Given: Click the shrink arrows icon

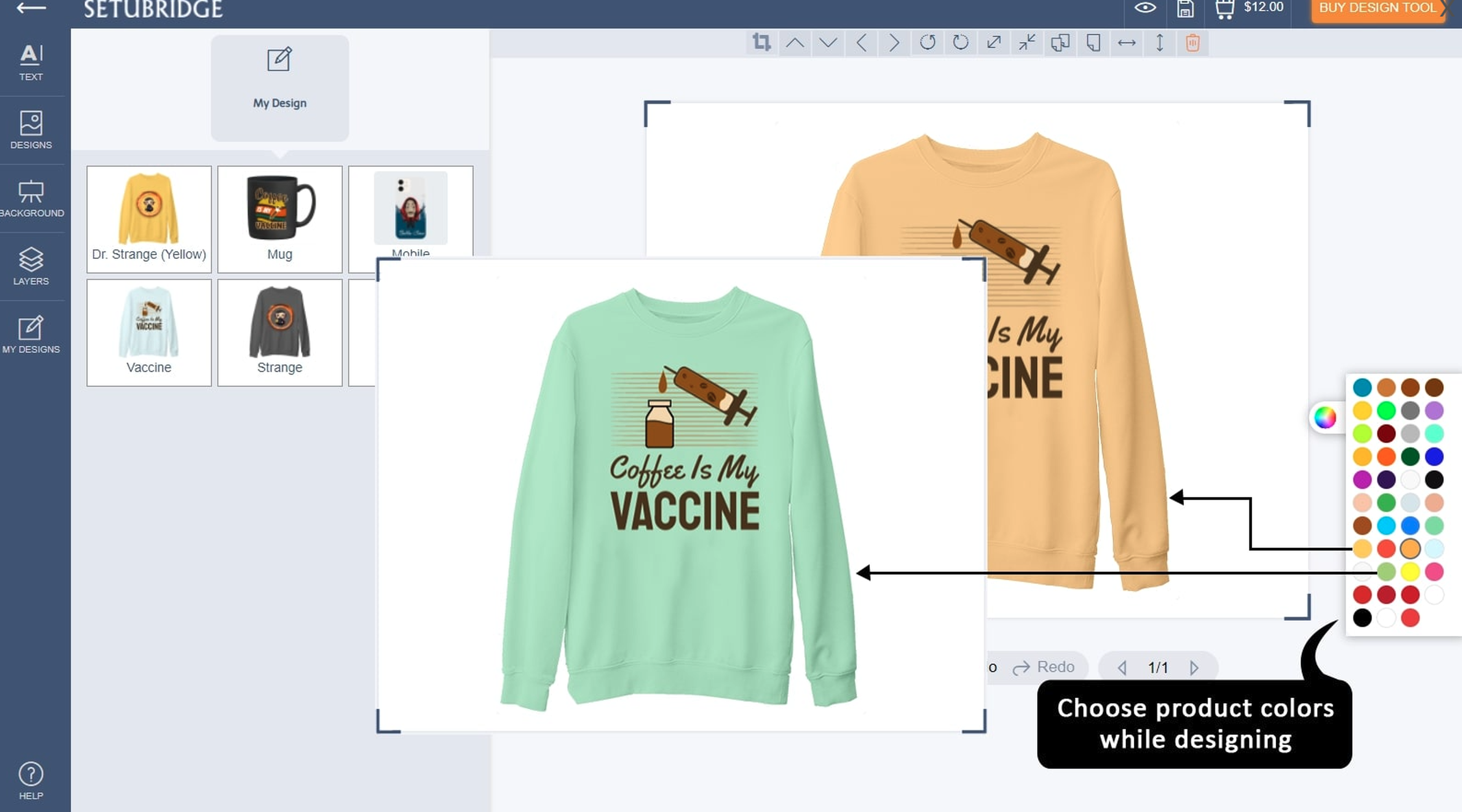Looking at the screenshot, I should 1027,43.
